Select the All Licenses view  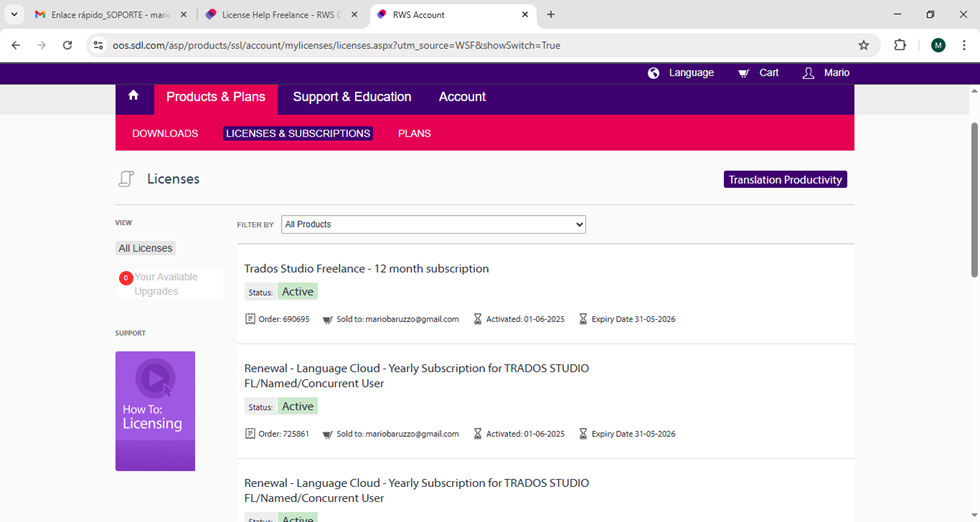(x=145, y=248)
